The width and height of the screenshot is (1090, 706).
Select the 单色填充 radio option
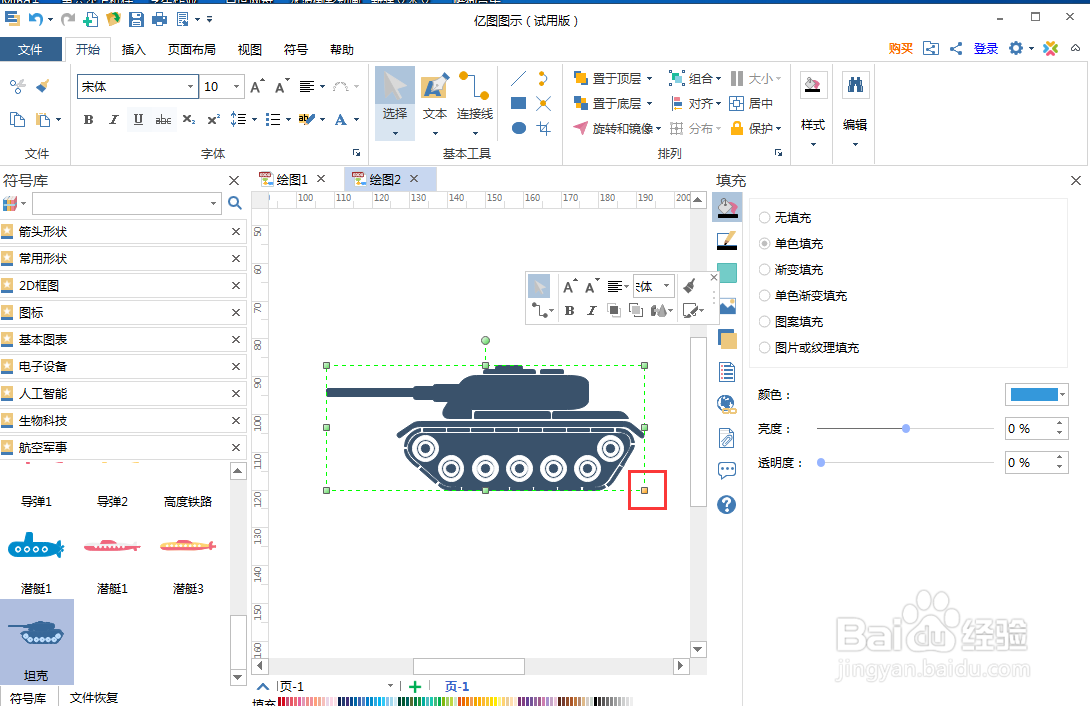[x=765, y=243]
